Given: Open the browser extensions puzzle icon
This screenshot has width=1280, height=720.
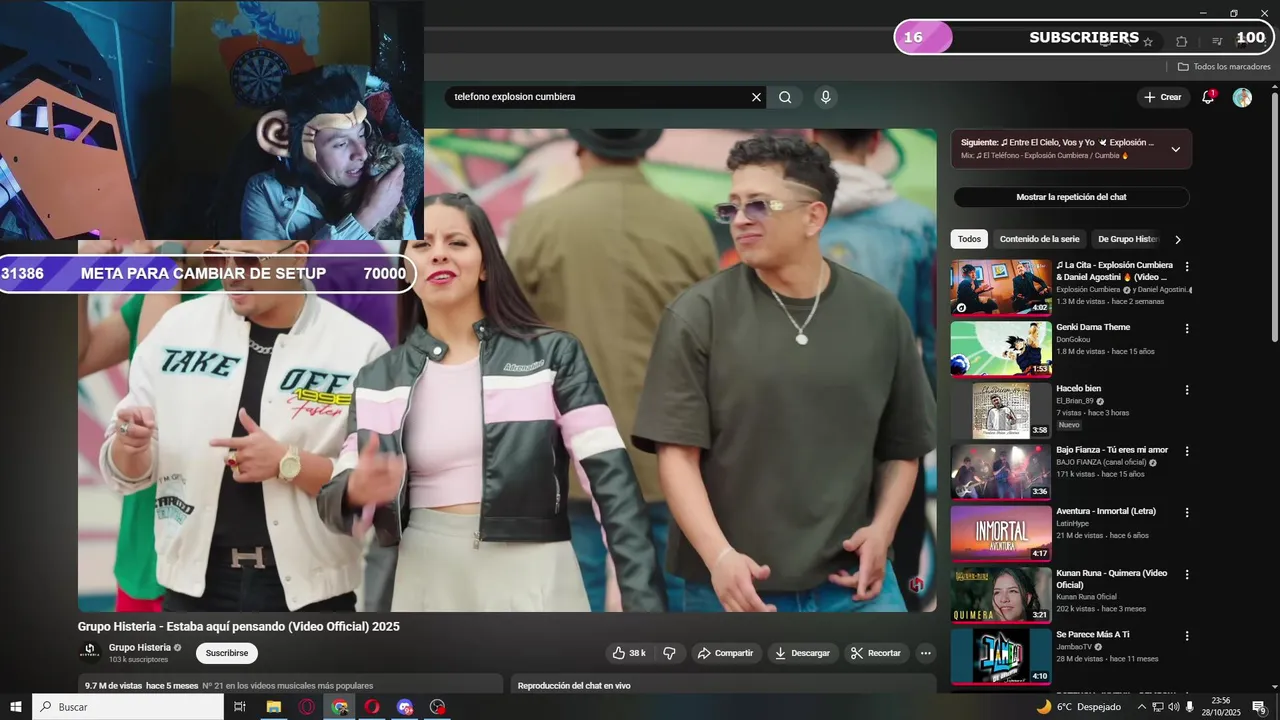Looking at the screenshot, I should 1182,41.
